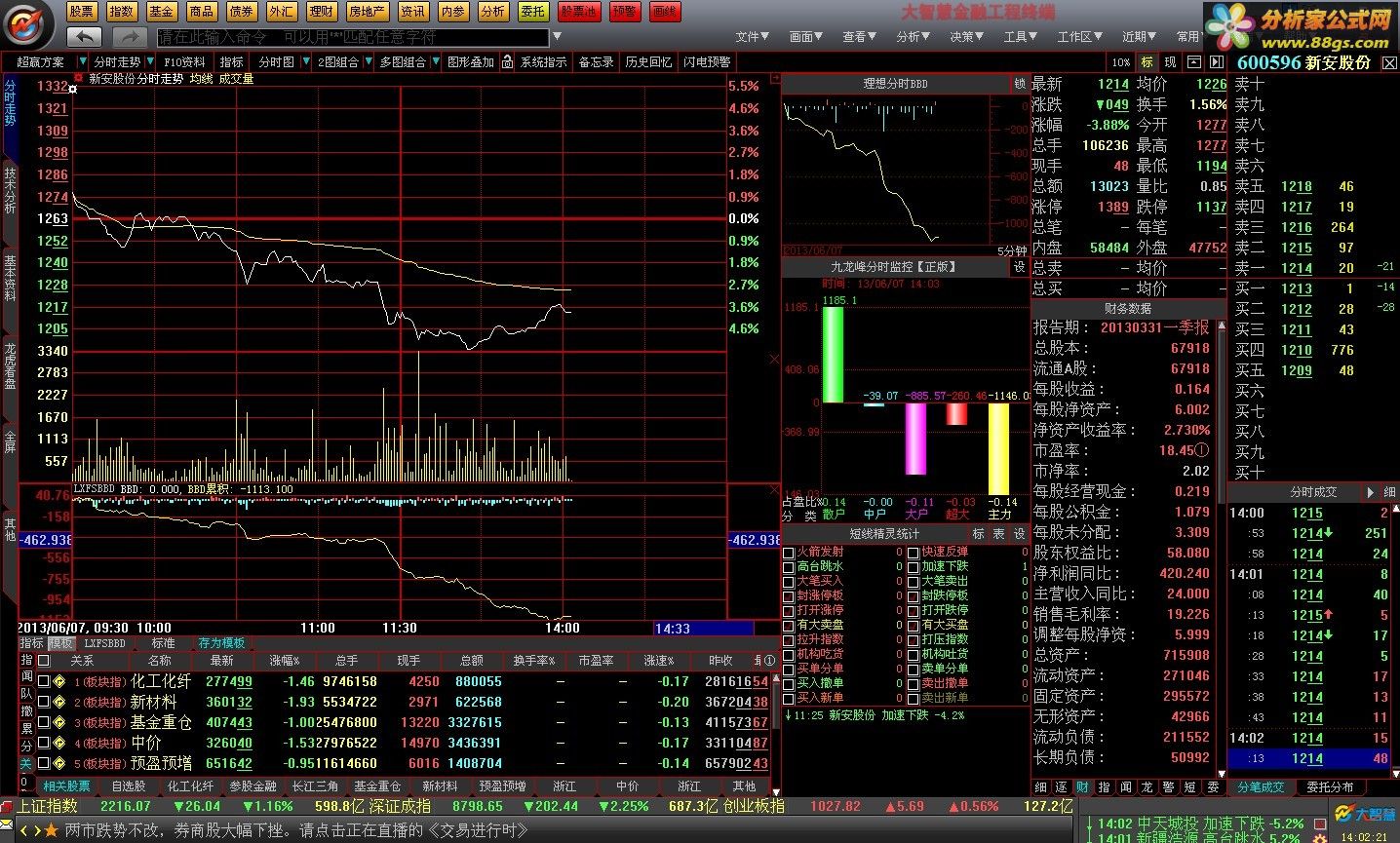
Task: Select the 委托分布 tab
Action: [x=1331, y=786]
